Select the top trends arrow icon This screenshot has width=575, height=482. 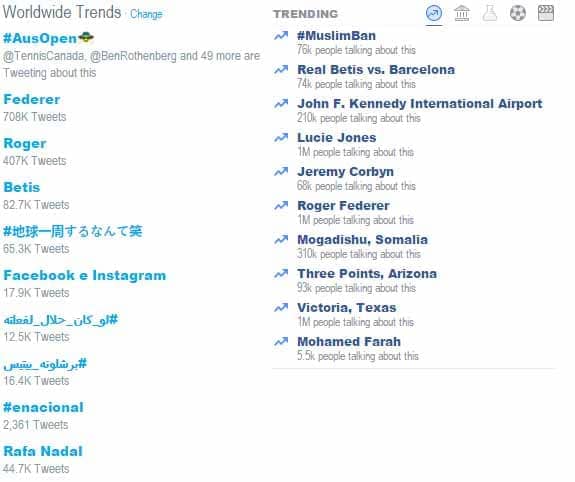pyautogui.click(x=433, y=14)
